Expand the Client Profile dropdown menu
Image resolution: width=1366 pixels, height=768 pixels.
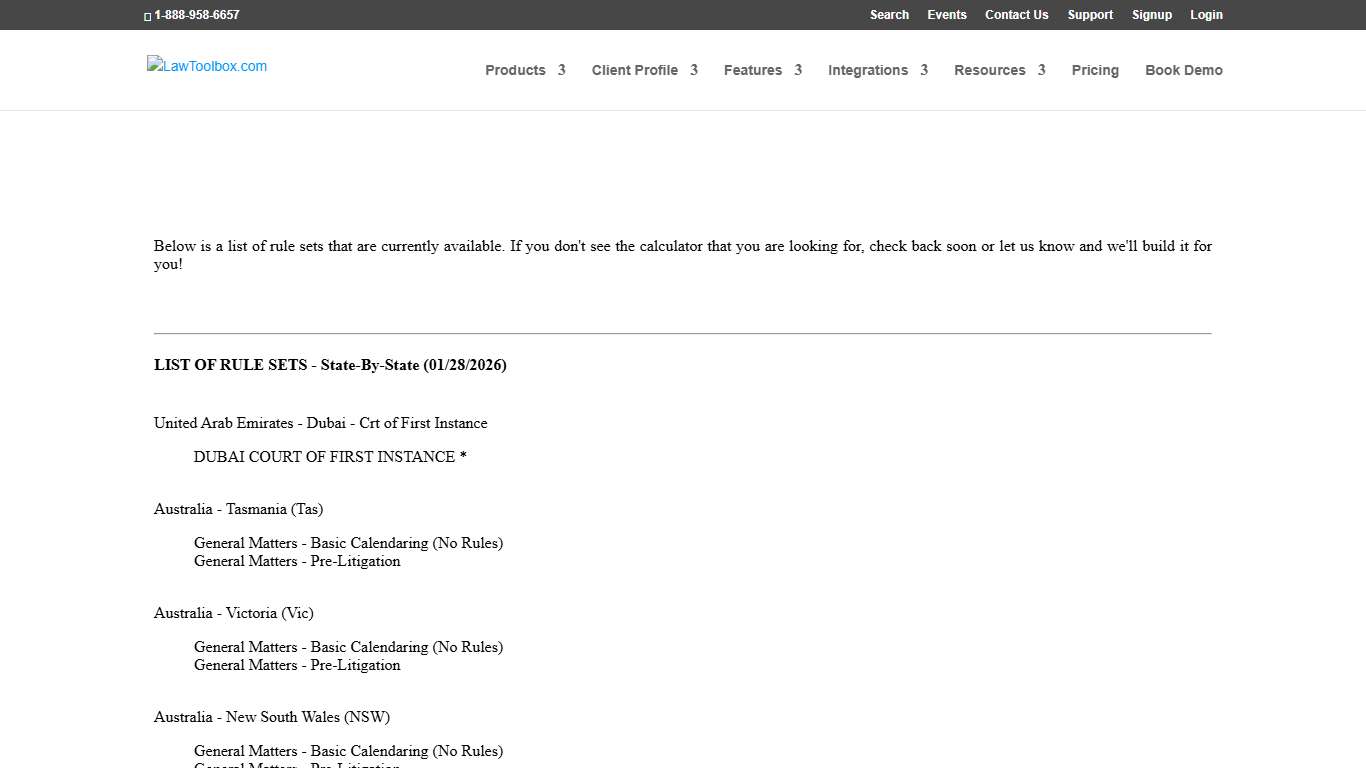coord(644,70)
